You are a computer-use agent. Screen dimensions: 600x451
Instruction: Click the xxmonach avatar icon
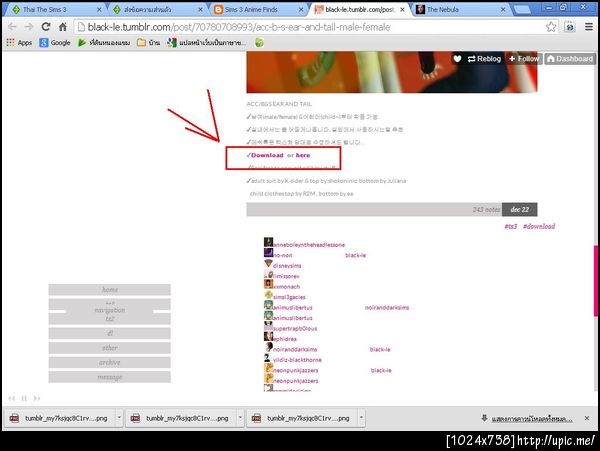268,284
